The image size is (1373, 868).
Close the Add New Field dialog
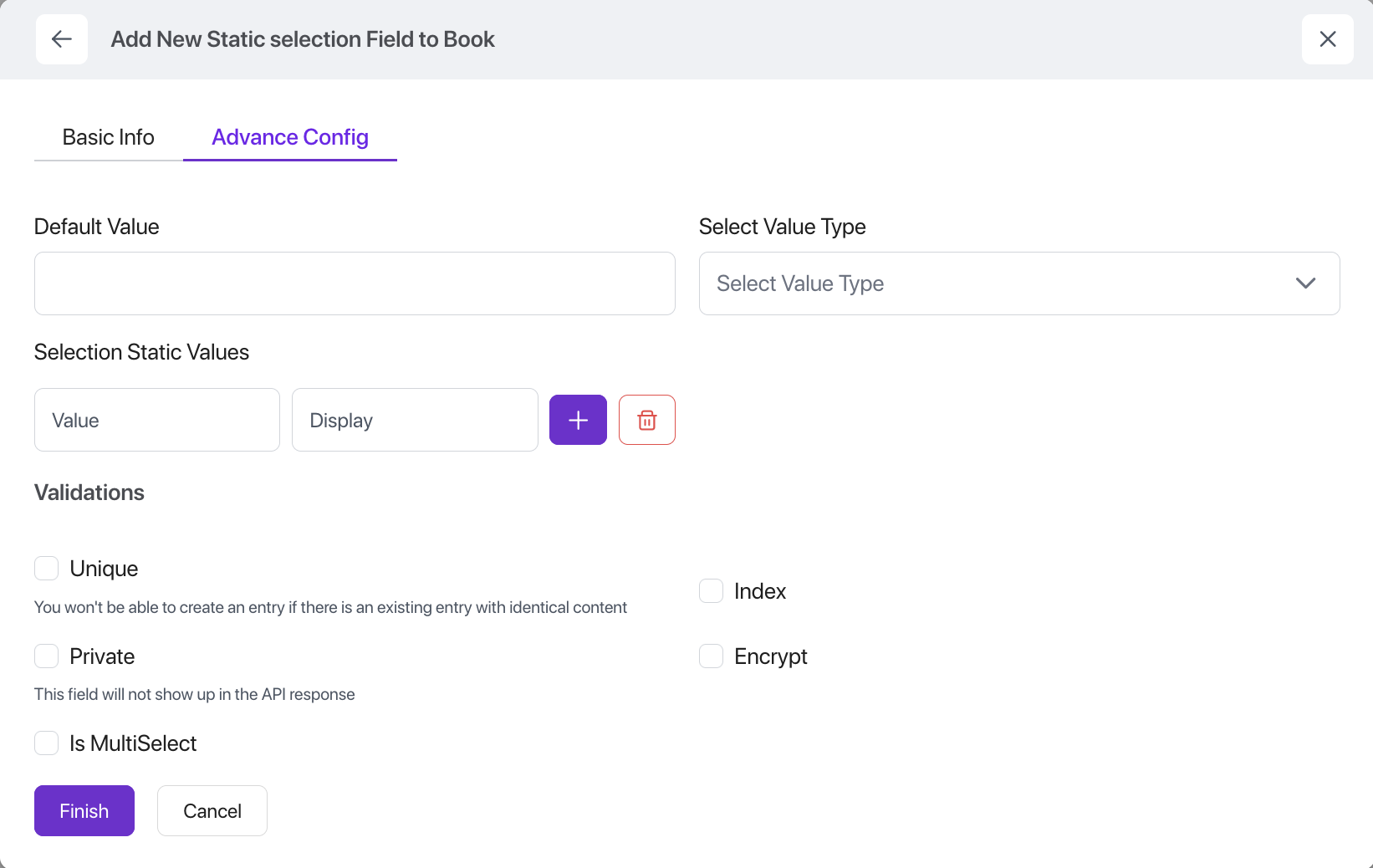[1327, 39]
